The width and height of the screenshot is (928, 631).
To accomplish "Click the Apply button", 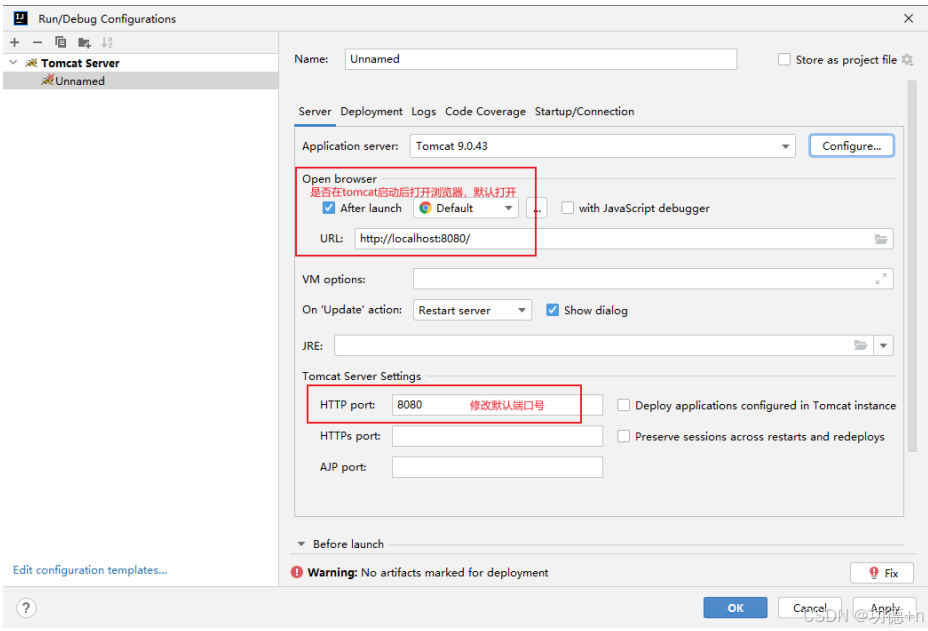I will point(885,607).
